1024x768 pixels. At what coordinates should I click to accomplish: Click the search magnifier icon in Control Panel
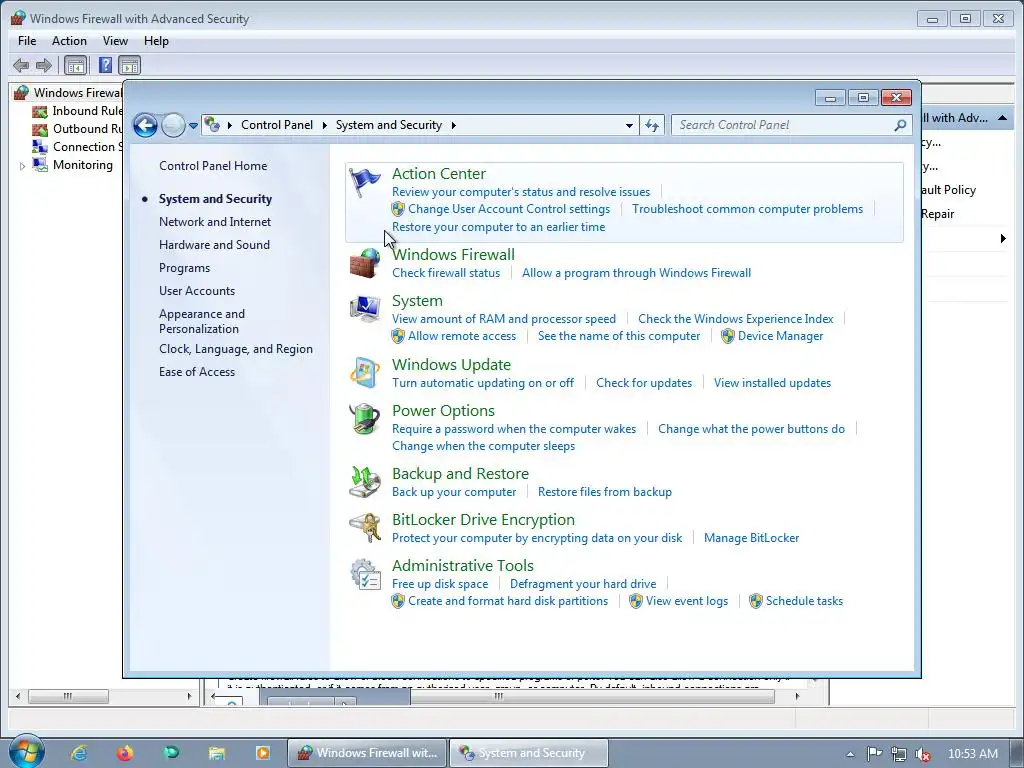(x=900, y=125)
